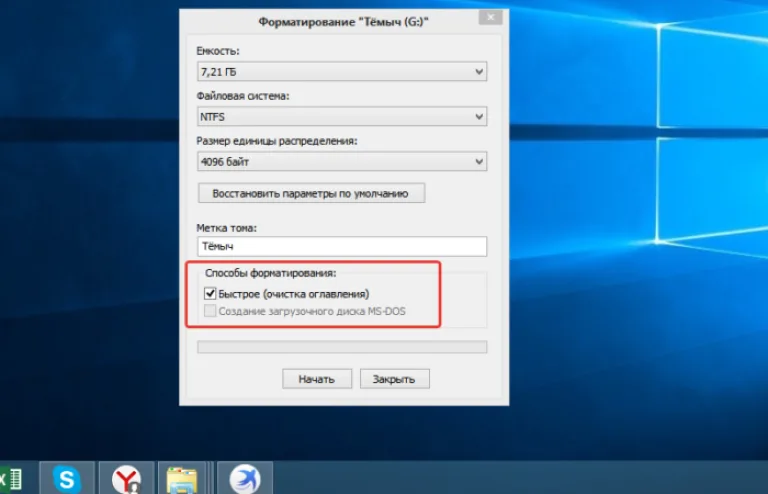Click the formatting progress bar
This screenshot has width=768, height=494.
[342, 347]
